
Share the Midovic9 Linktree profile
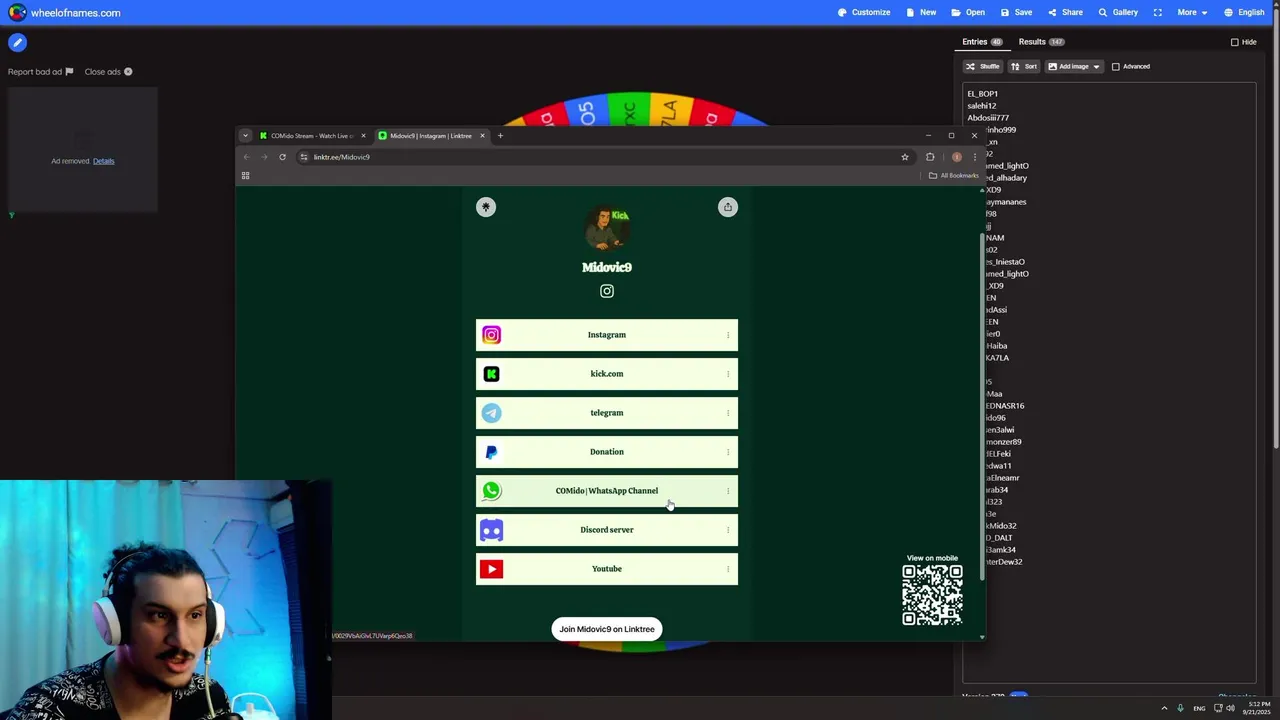[728, 207]
